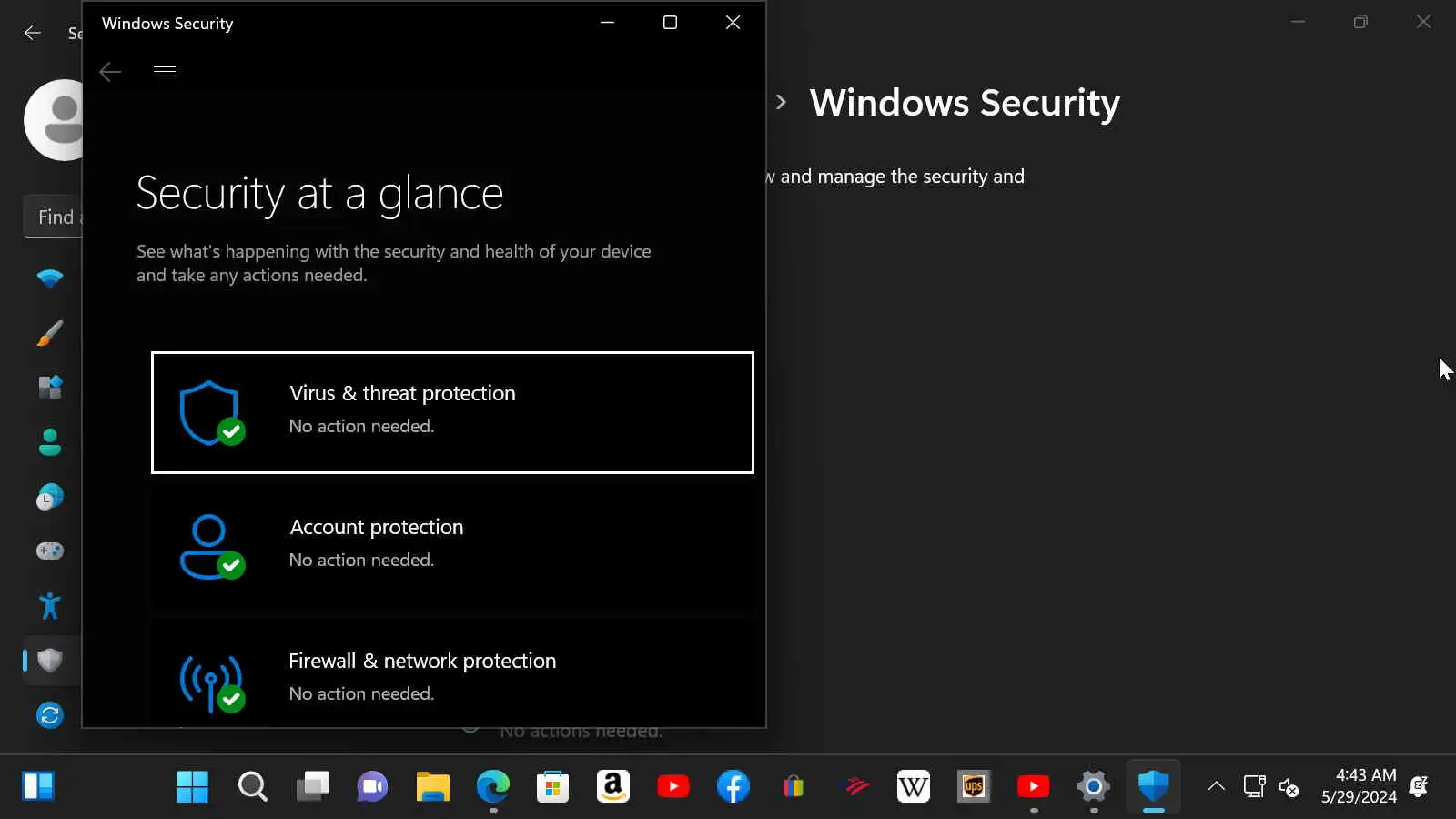Open Microsoft Store from the taskbar

point(552,786)
